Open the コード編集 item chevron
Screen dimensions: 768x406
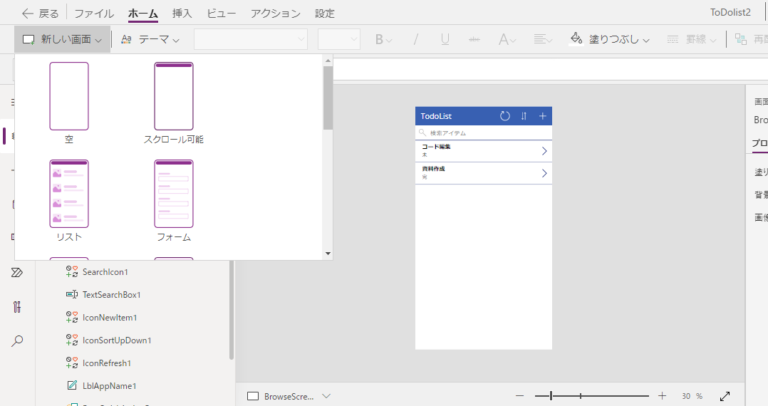tap(544, 151)
